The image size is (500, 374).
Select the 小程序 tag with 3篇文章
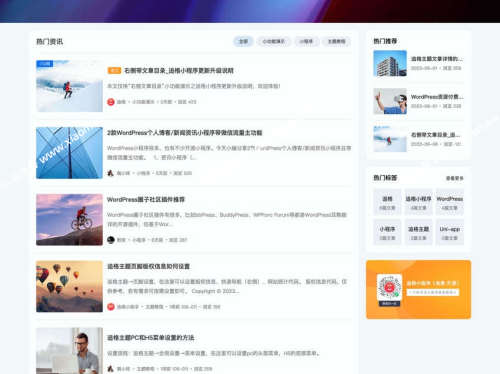[387, 232]
